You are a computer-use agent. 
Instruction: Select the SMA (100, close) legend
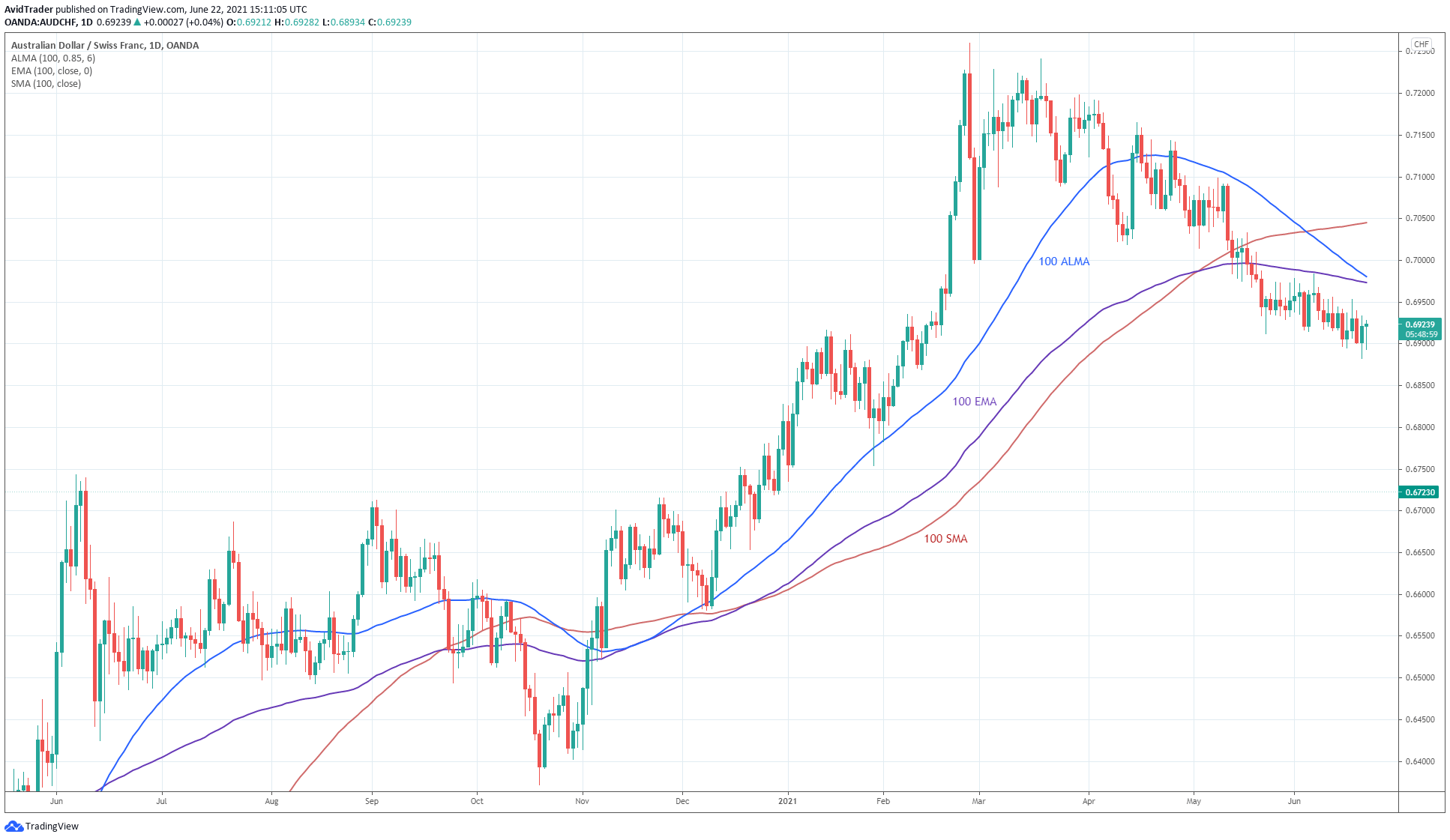46,83
